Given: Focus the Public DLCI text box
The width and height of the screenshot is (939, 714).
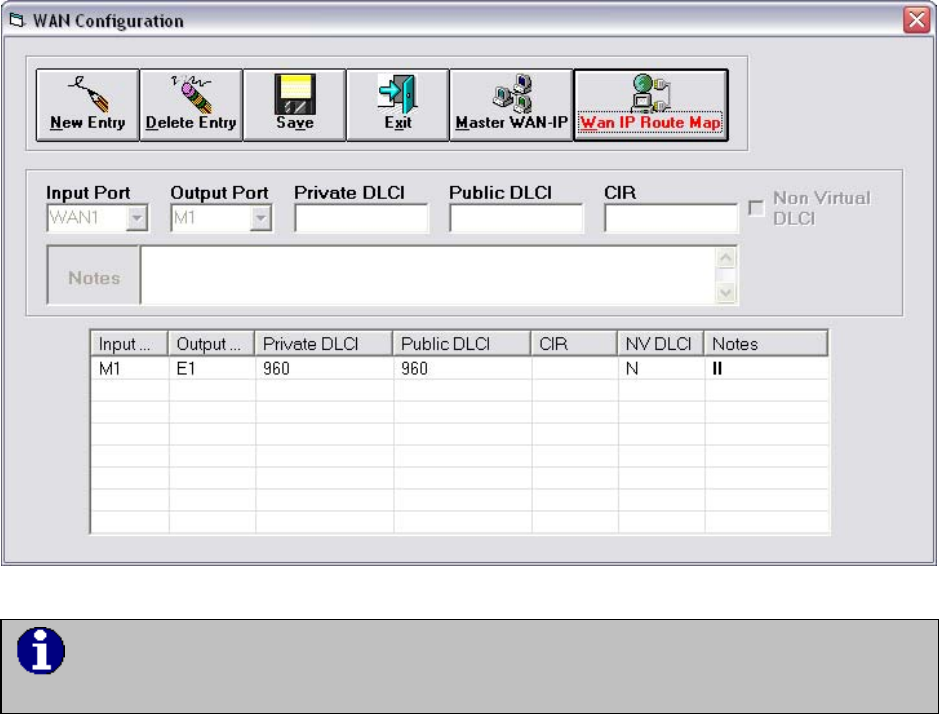Looking at the screenshot, I should 516,218.
